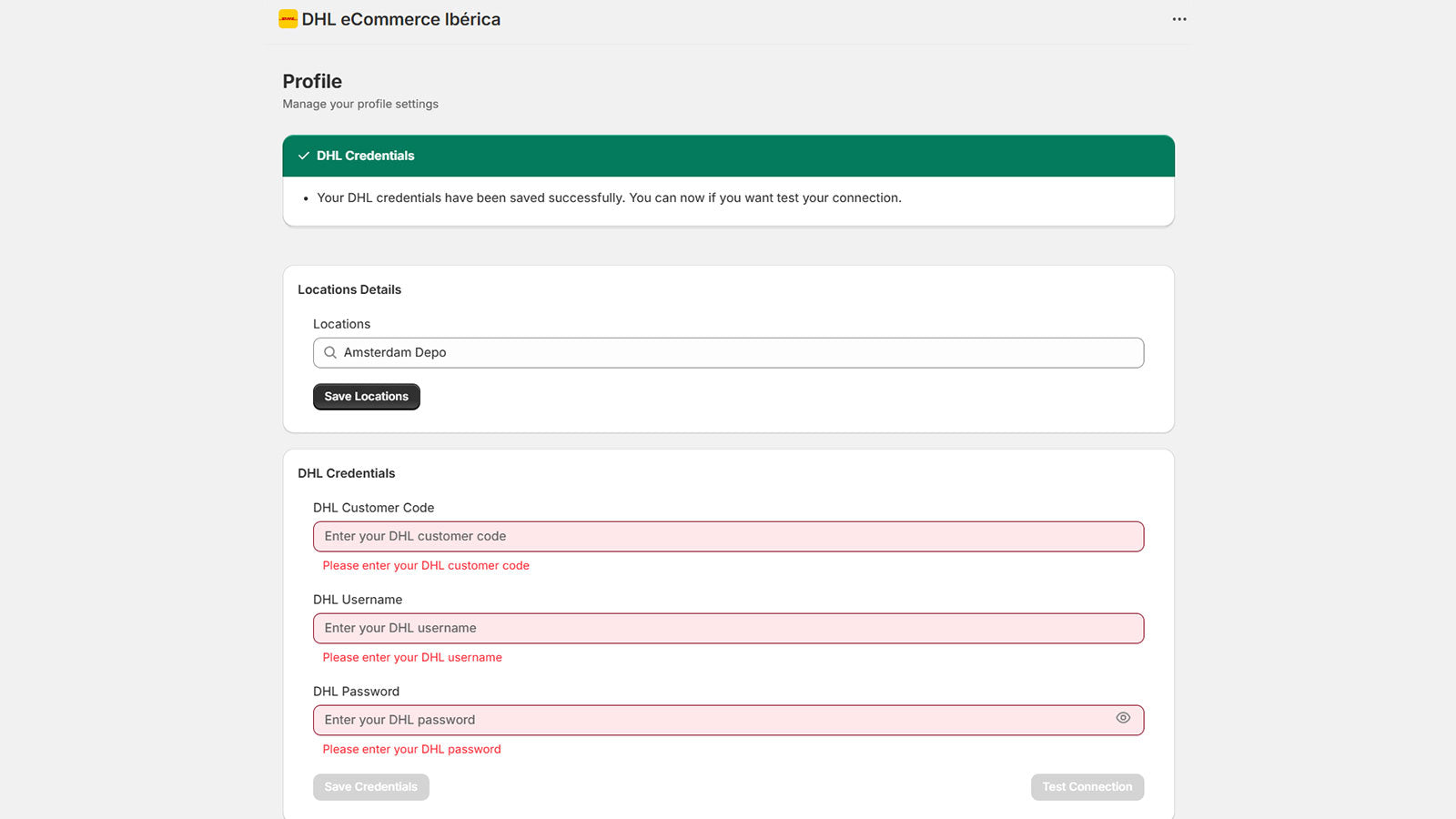
Task: Click 'Please enter your DHL password' error
Action: point(411,749)
